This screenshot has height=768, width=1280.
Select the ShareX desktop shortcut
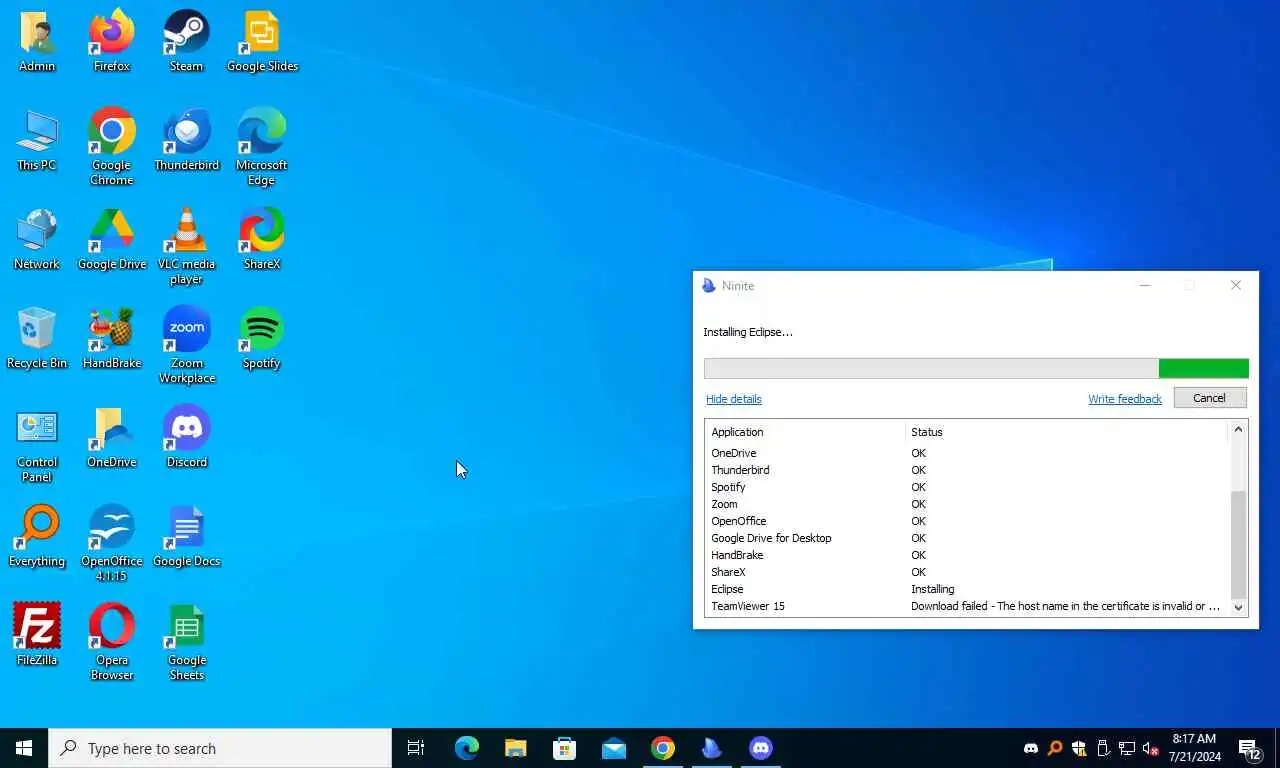coord(262,240)
